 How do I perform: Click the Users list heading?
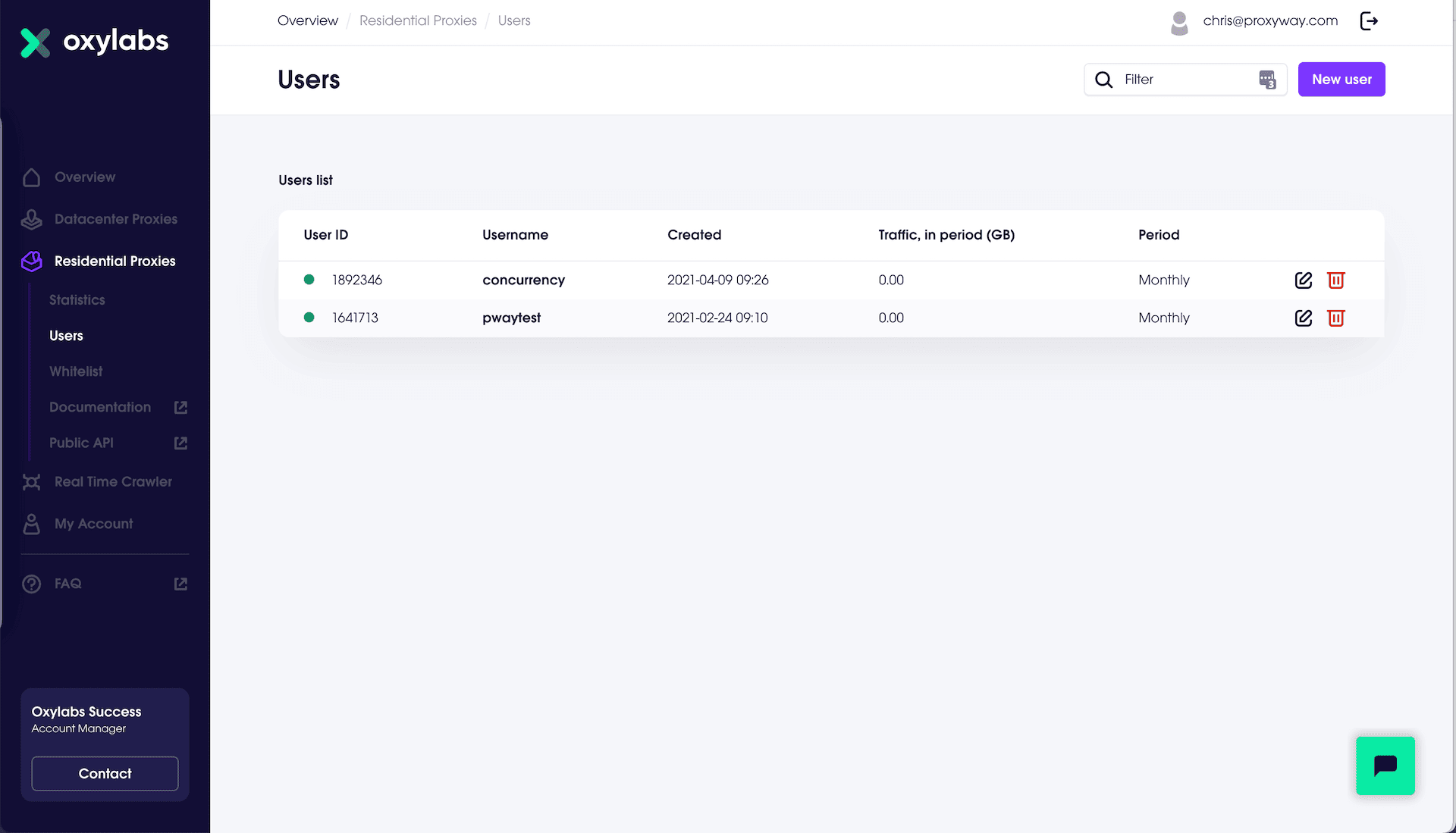(306, 180)
